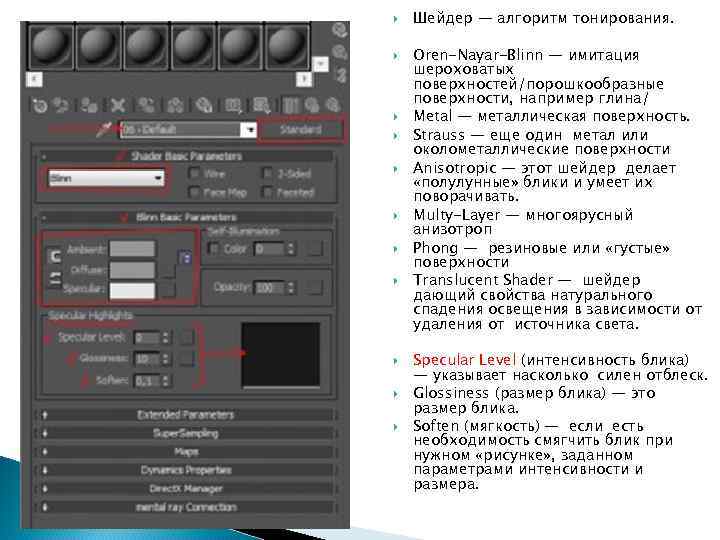Enable the Wire checkbox
This screenshot has width=720, height=540.
tap(195, 174)
